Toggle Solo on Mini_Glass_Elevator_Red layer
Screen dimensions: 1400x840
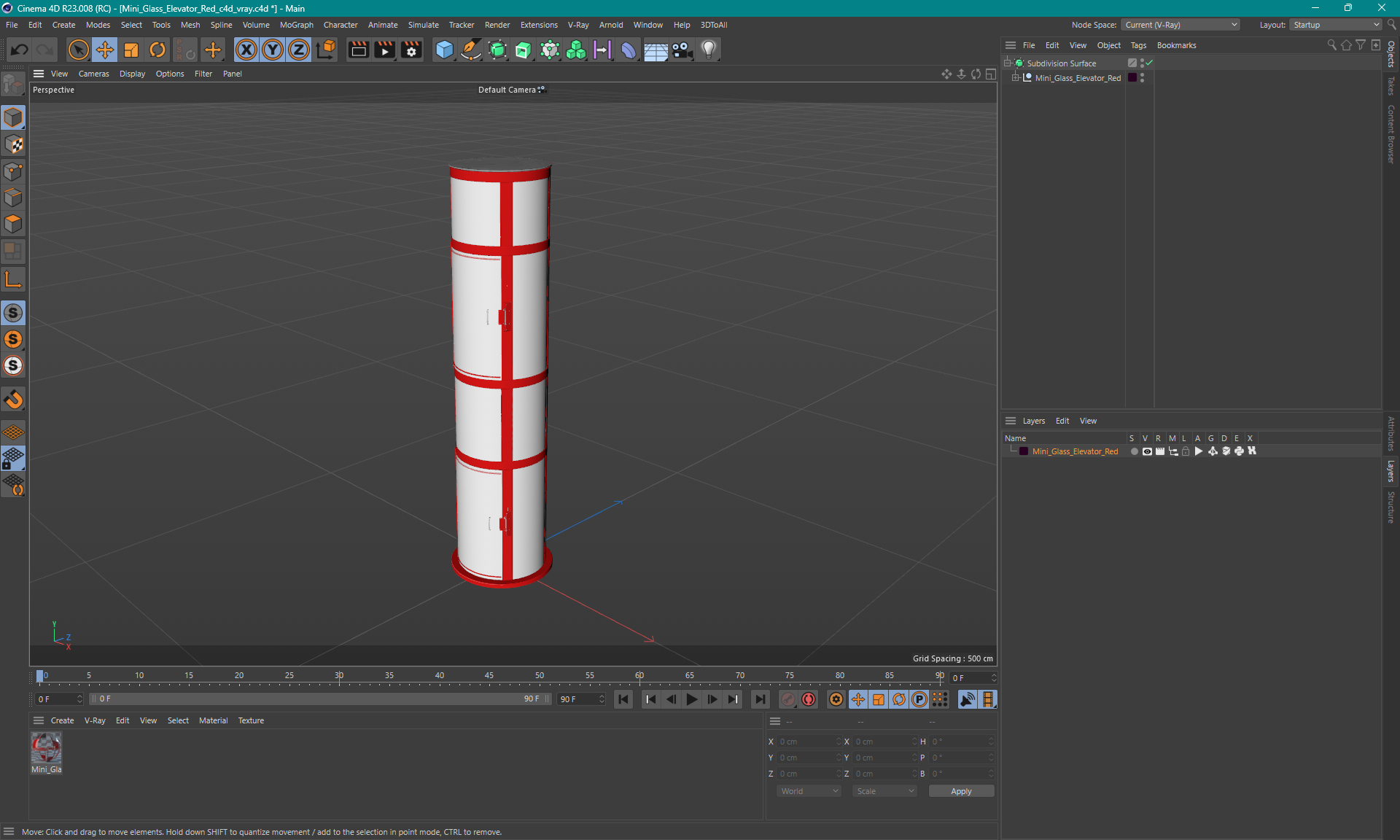(x=1134, y=451)
